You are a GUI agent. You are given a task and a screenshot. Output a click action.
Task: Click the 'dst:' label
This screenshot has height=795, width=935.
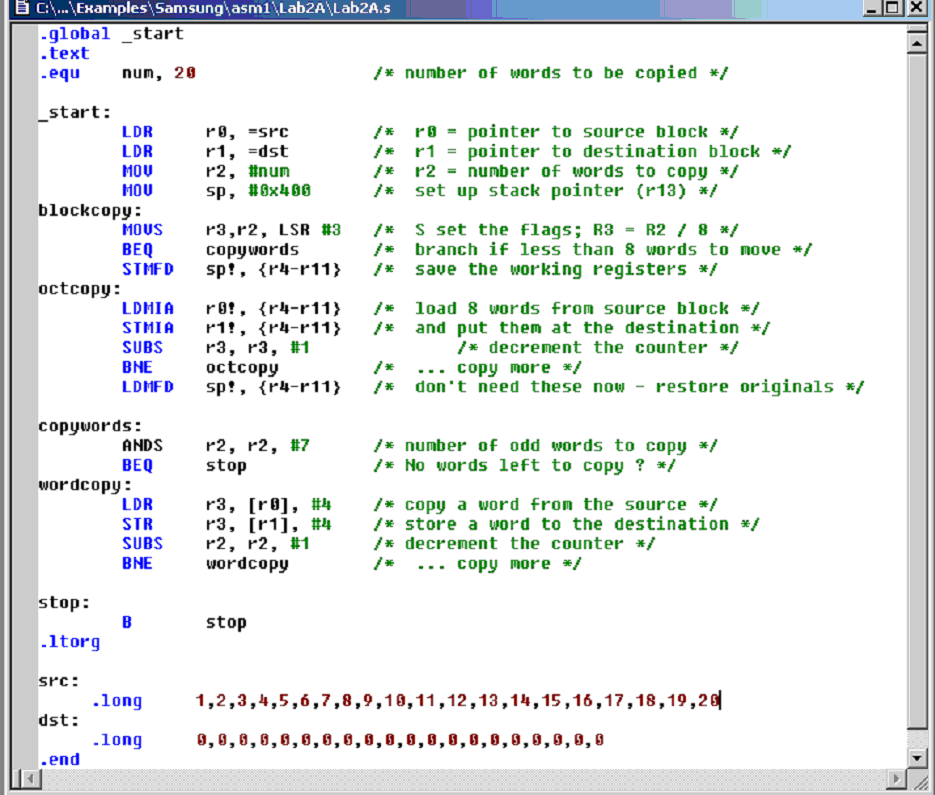pyautogui.click(x=59, y=720)
